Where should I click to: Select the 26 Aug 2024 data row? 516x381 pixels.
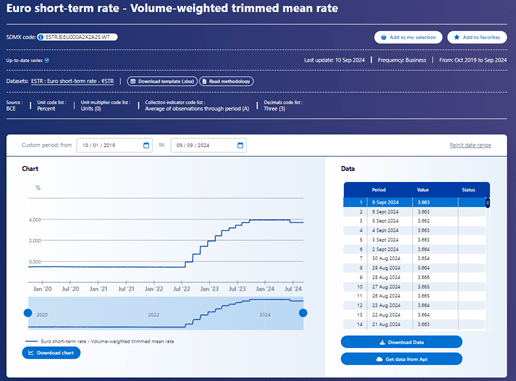coord(414,296)
